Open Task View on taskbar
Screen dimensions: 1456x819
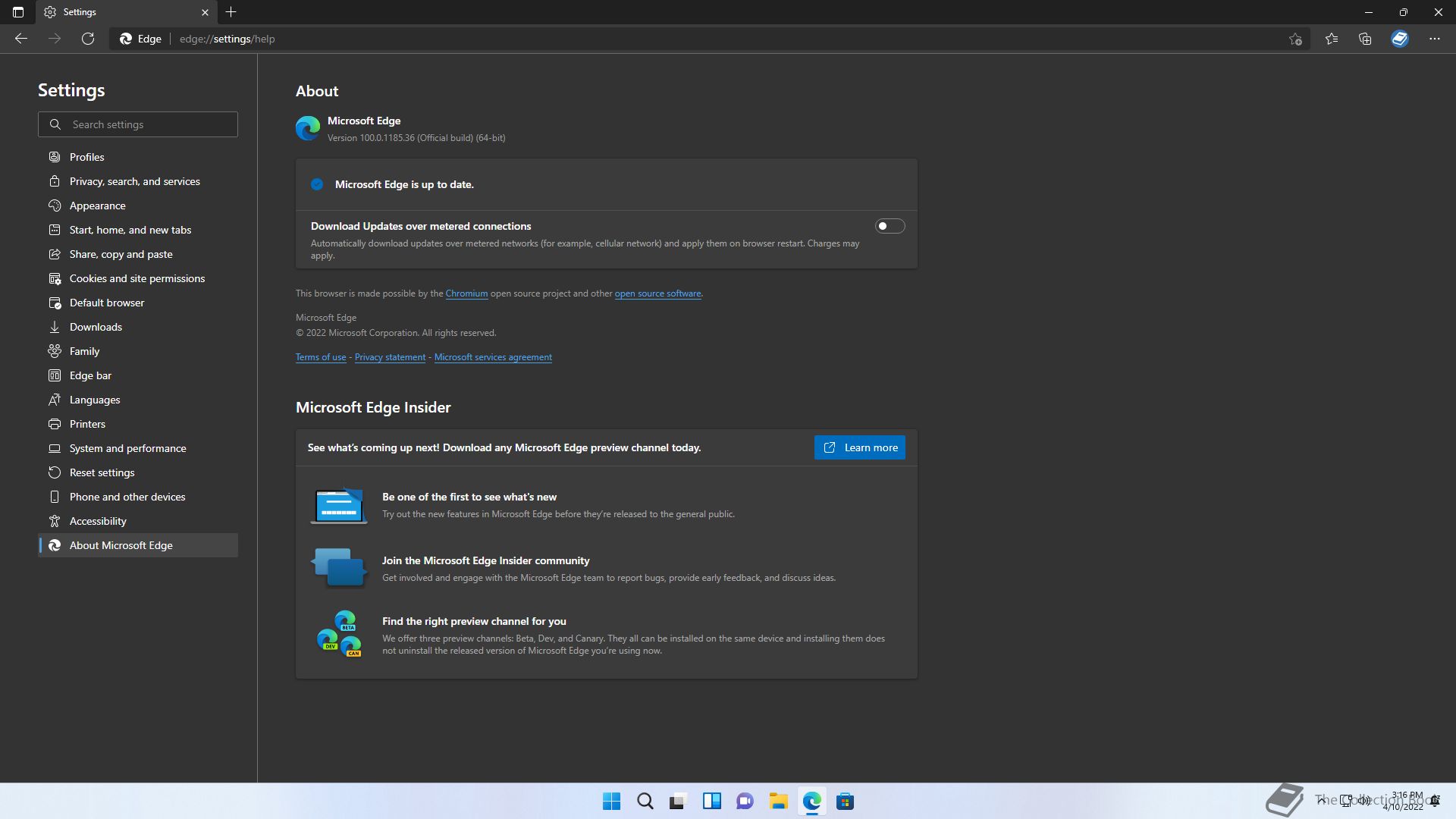[x=677, y=801]
